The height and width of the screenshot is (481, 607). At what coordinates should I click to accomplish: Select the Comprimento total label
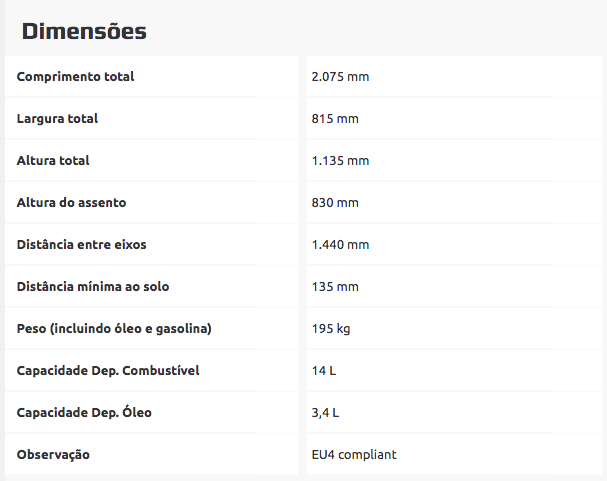click(75, 77)
